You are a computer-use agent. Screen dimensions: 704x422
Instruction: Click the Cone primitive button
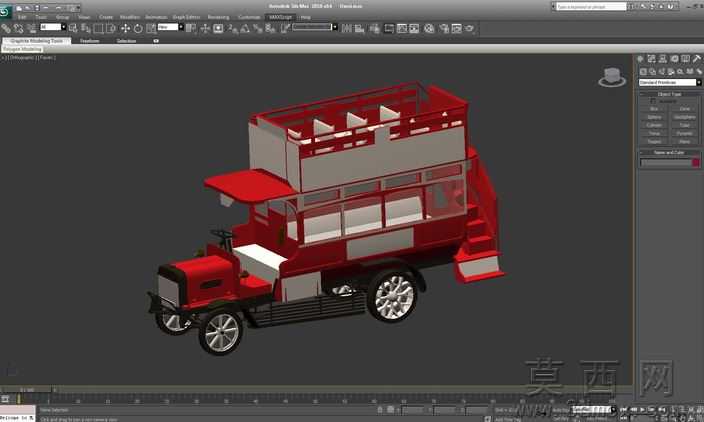pos(684,109)
